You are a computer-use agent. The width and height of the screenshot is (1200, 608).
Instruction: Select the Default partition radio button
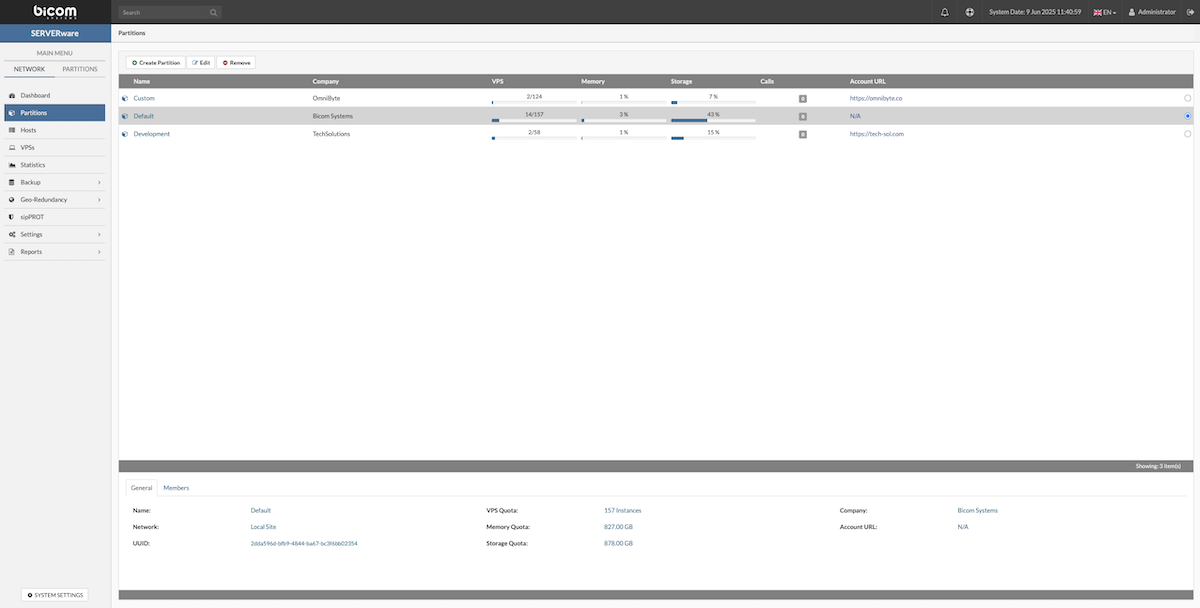(x=1187, y=116)
